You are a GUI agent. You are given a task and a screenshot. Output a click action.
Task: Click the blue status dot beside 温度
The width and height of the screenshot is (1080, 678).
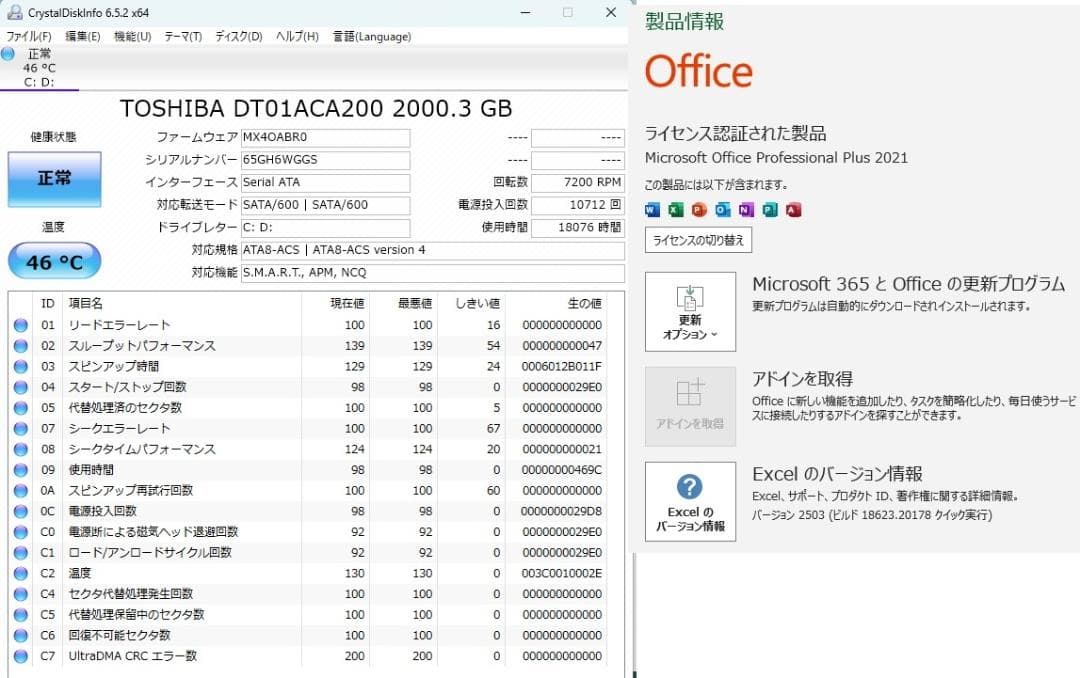(22, 573)
